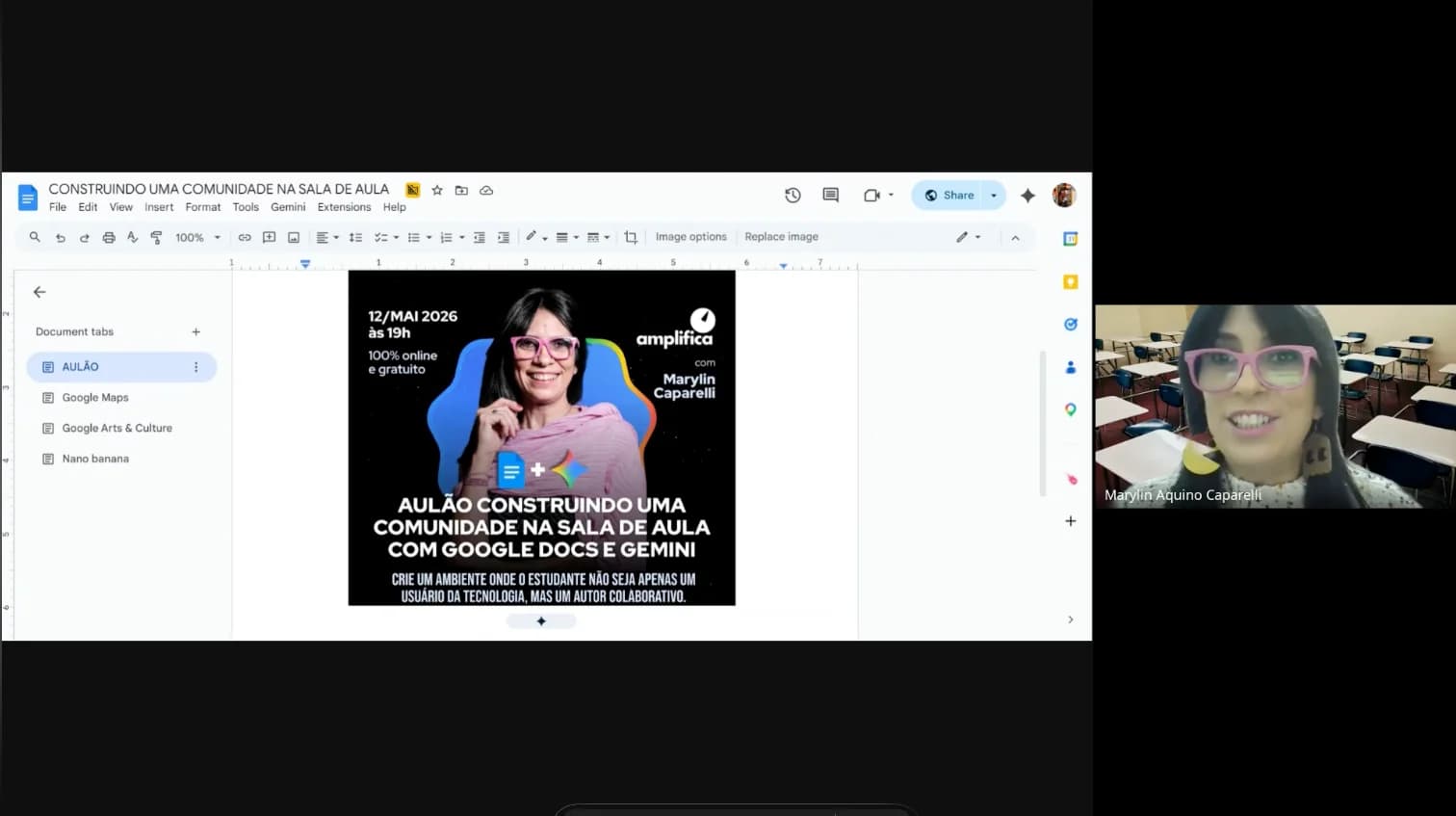The width and height of the screenshot is (1456, 816).
Task: Open the Google account avatar
Action: pyautogui.click(x=1064, y=196)
